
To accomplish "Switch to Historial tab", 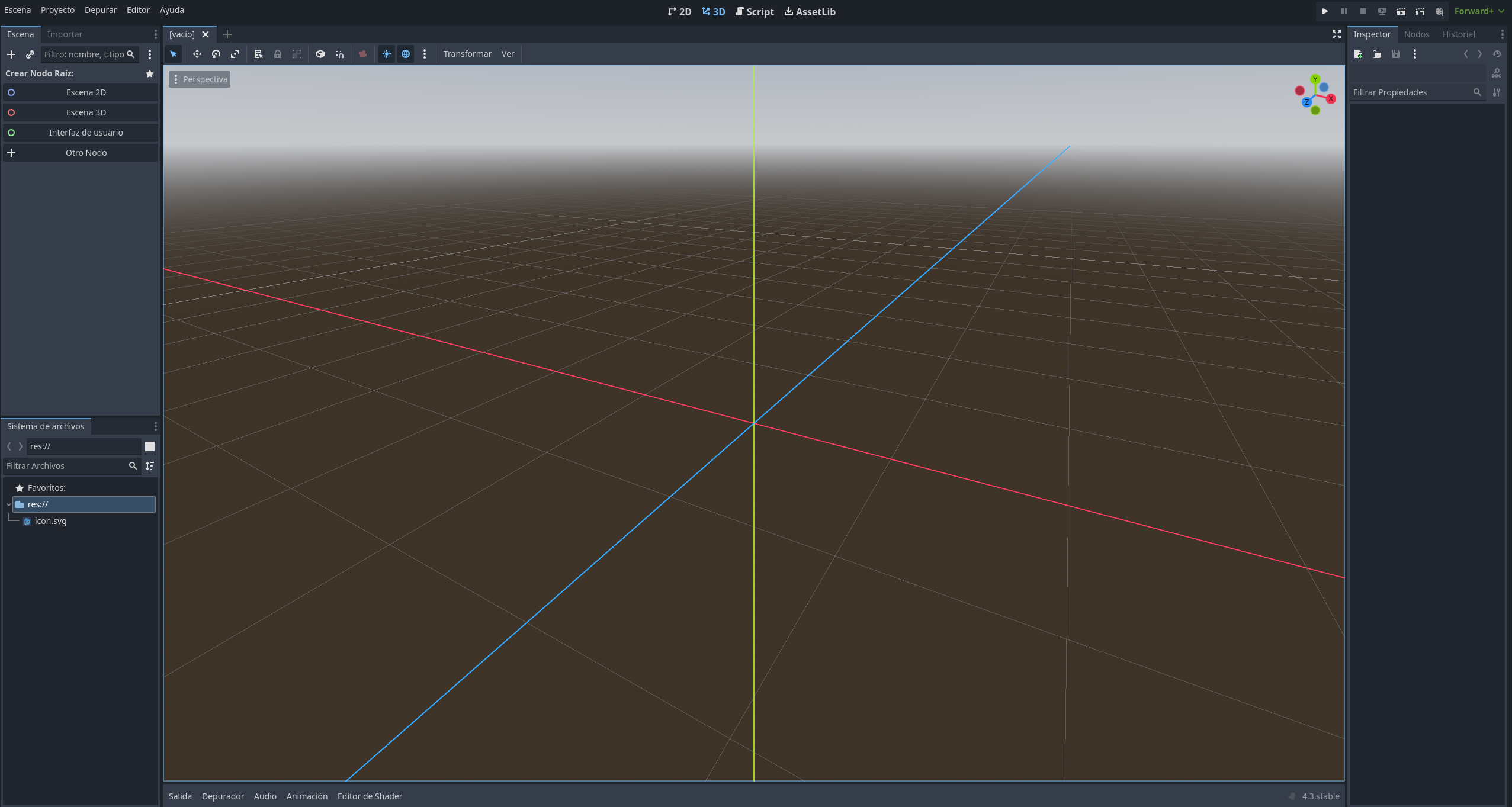I will (x=1459, y=34).
